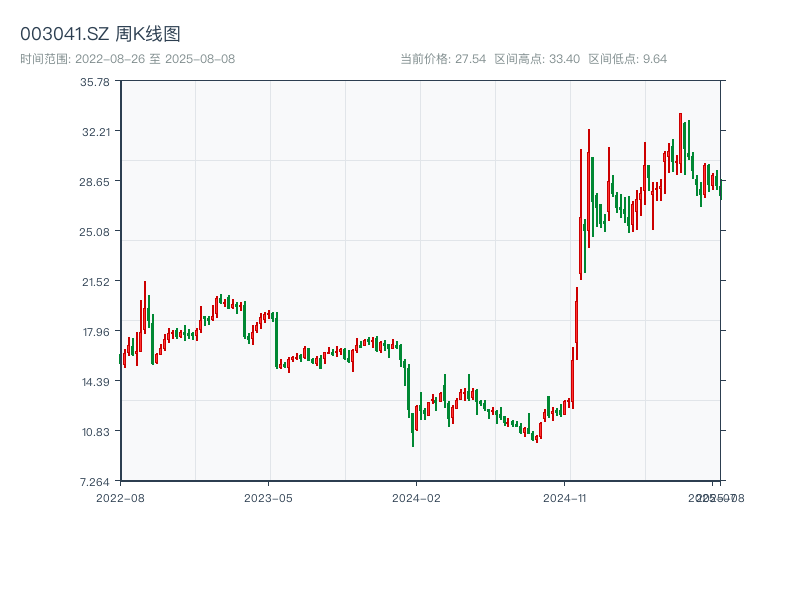The width and height of the screenshot is (800, 600).
Task: Select the 2024-02 x-axis date label
Action: [x=417, y=497]
